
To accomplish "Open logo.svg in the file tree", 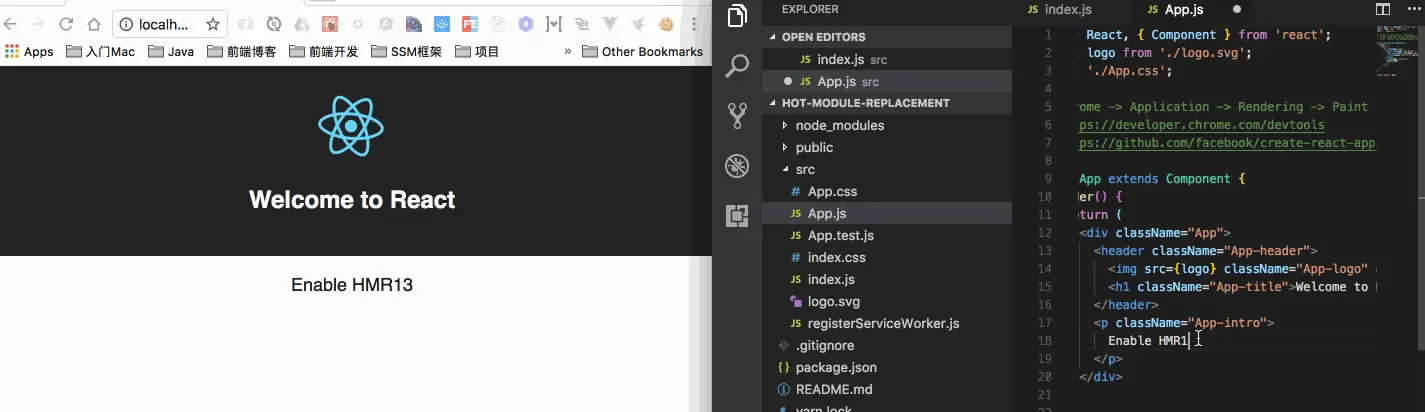I will (x=887, y=301).
